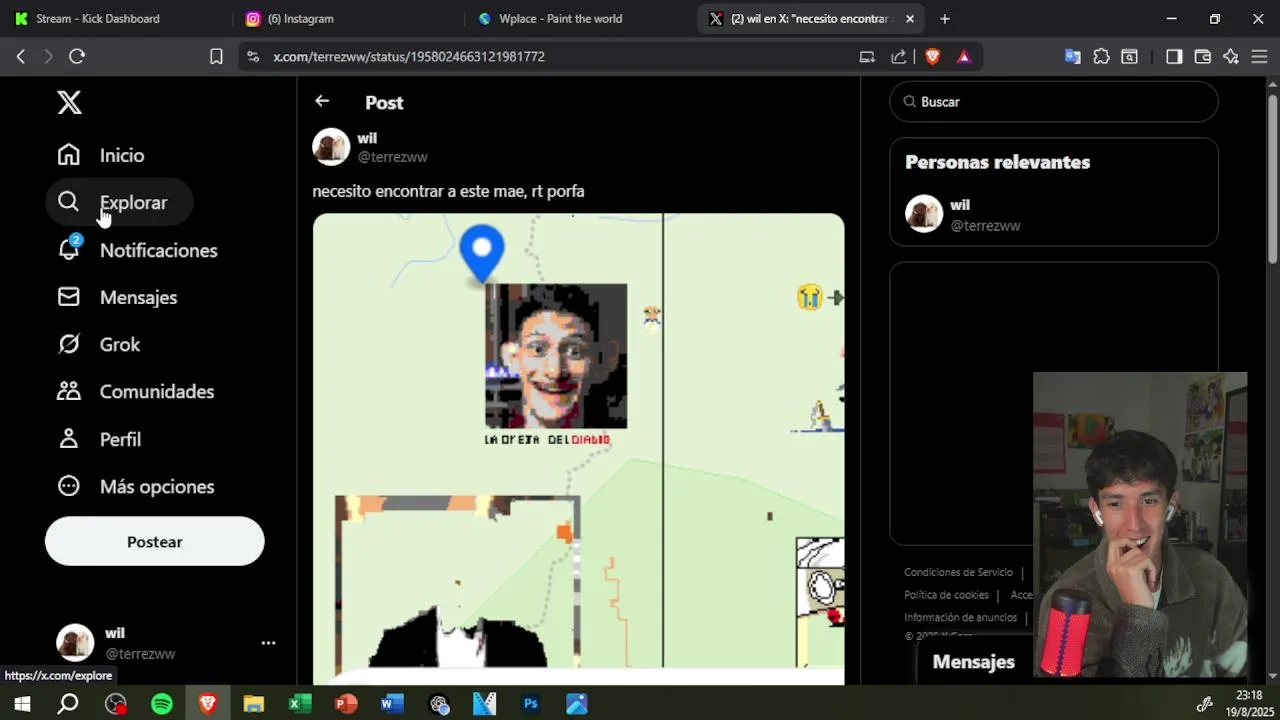Open File Explorer from the taskbar
Screen dimensions: 1280x720
tap(253, 704)
